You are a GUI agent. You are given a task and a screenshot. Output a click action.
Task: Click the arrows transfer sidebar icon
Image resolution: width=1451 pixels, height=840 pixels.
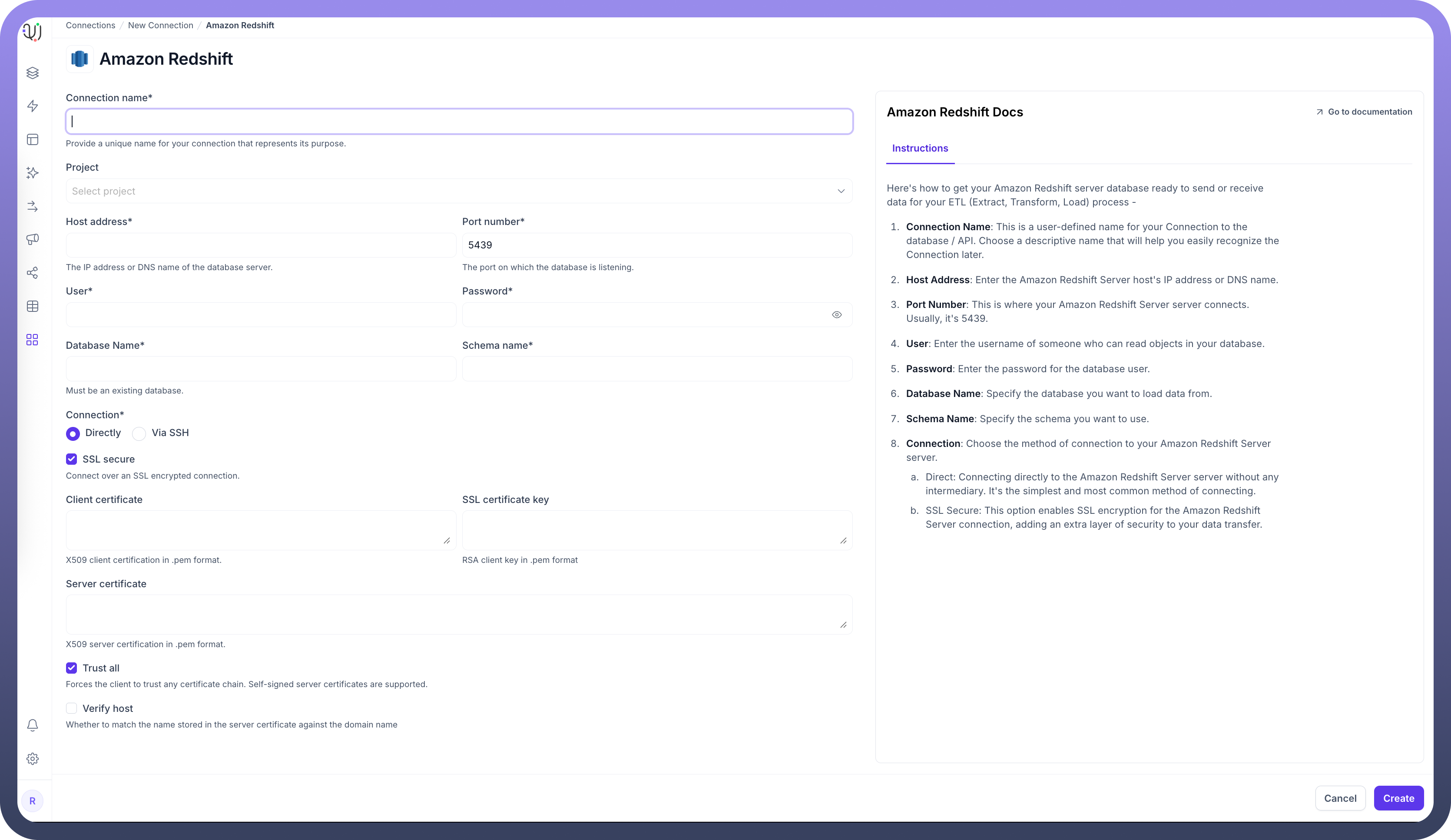point(32,206)
